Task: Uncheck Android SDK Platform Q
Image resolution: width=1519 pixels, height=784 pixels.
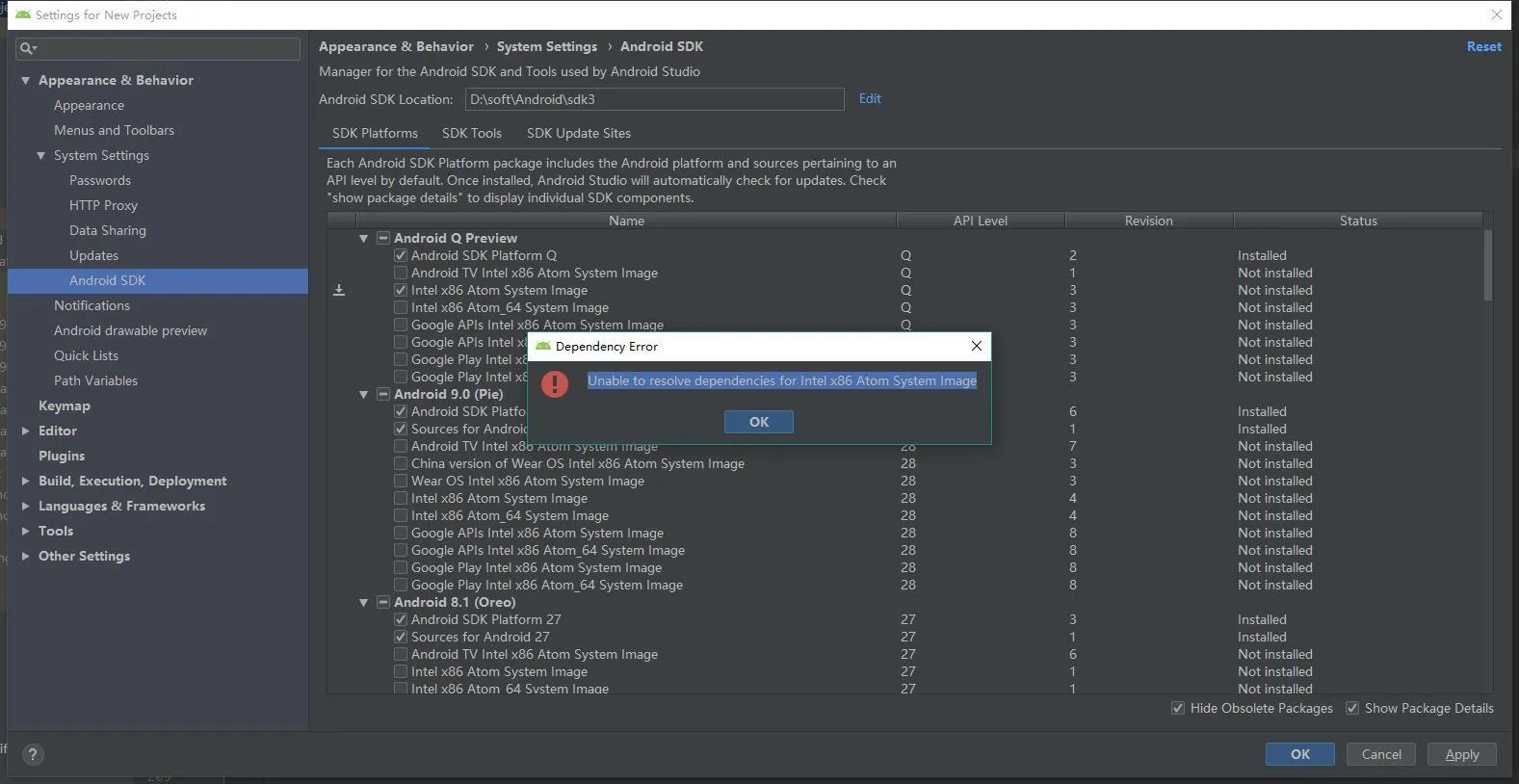Action: pyautogui.click(x=401, y=255)
